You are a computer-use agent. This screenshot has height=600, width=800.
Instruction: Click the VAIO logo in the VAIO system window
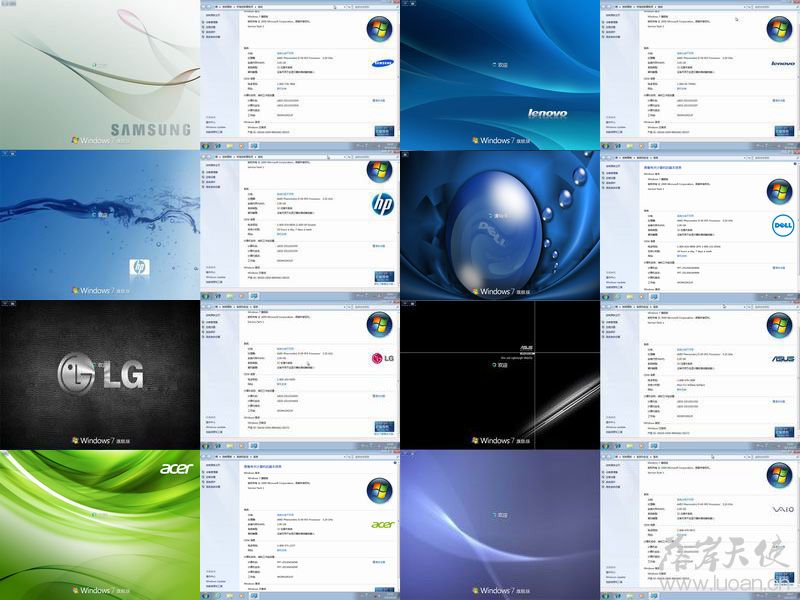783,509
